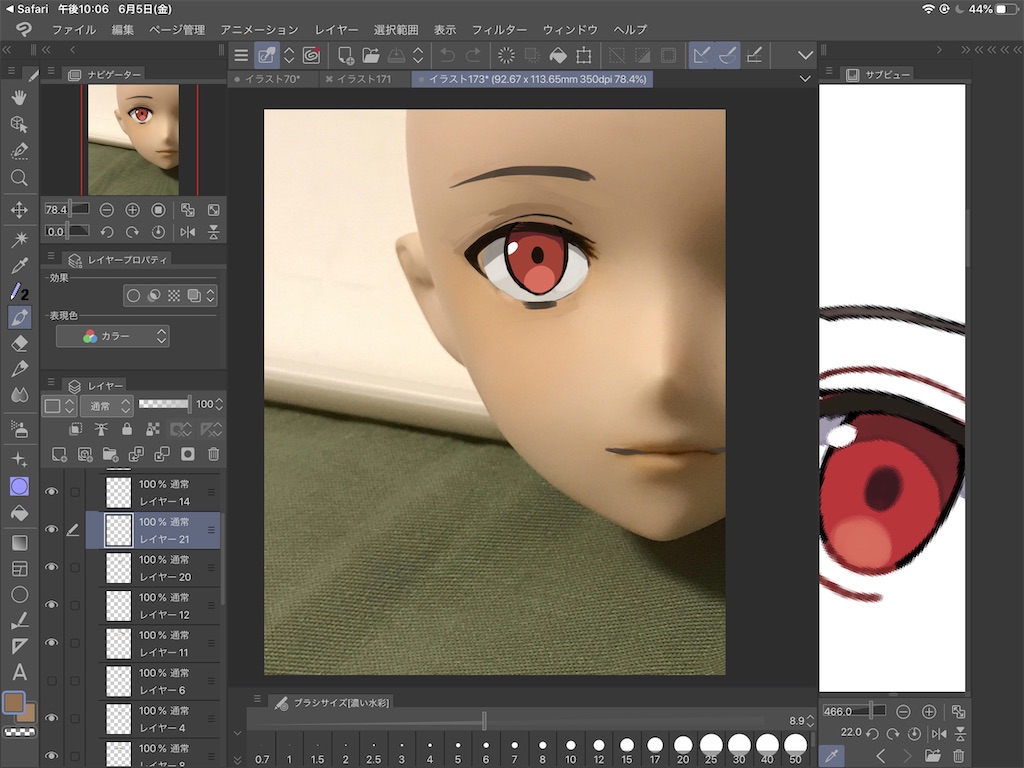
Task: Click the layer opacity slider
Action: pyautogui.click(x=164, y=404)
